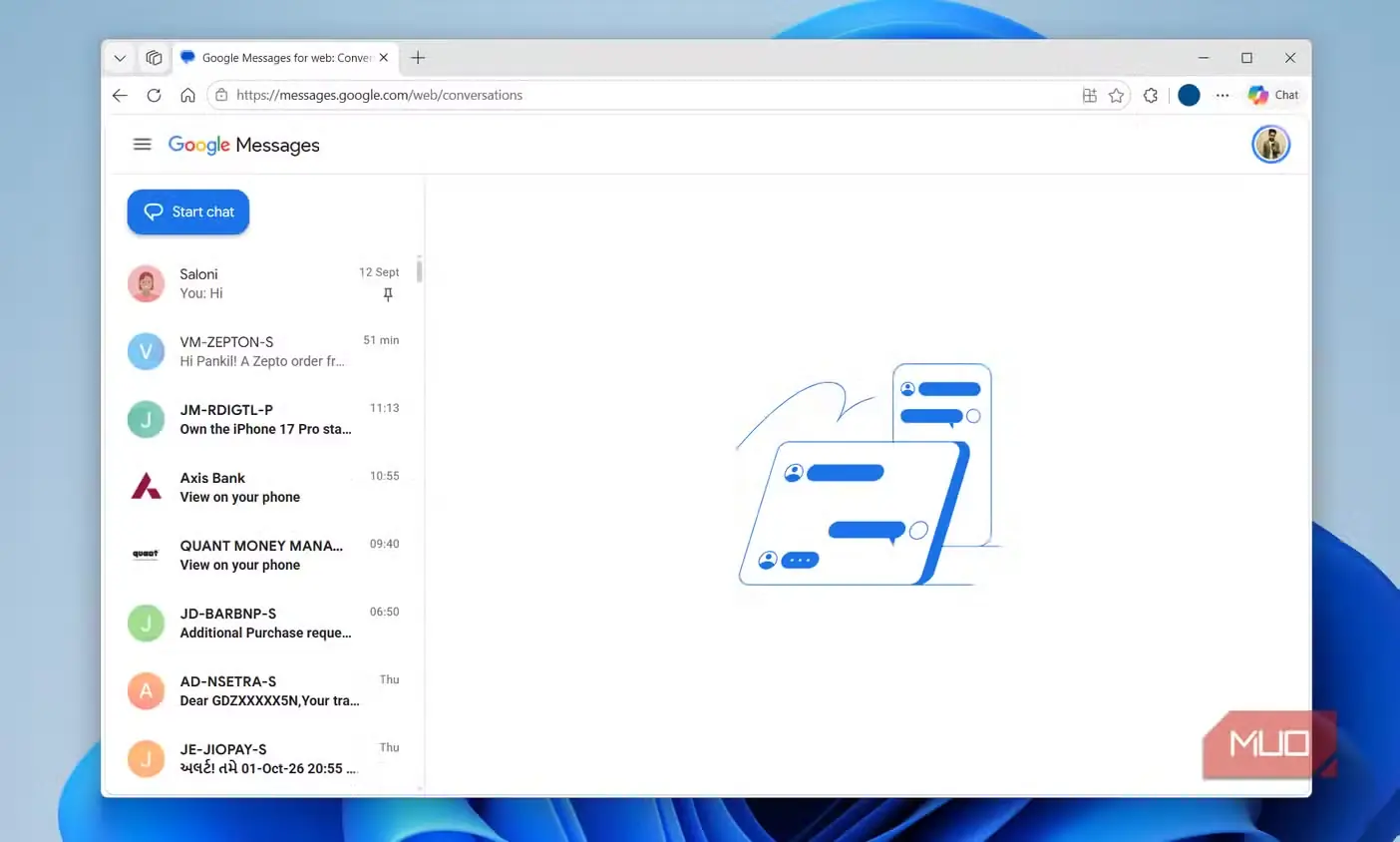Select the Google Messages for web tab
Image resolution: width=1400 pixels, height=842 pixels.
pos(285,58)
